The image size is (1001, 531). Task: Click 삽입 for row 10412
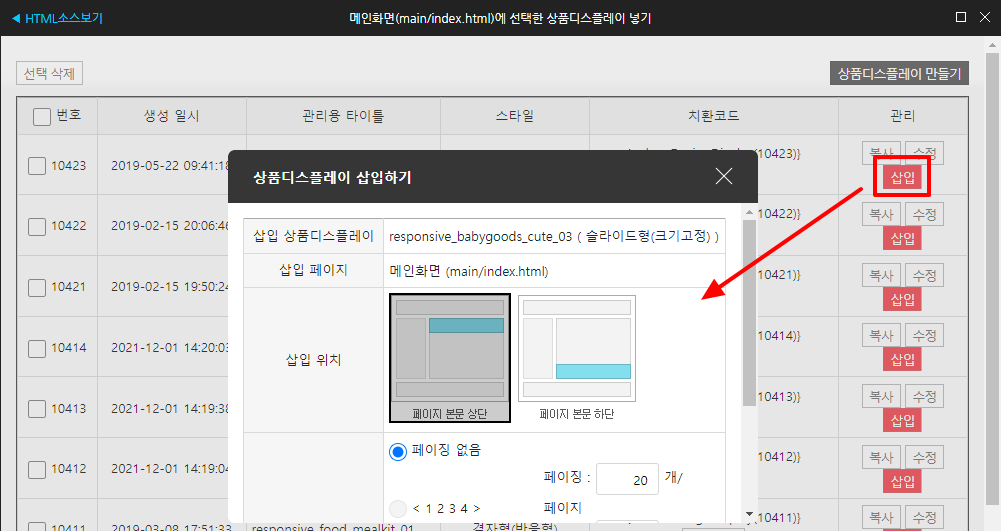(x=902, y=481)
